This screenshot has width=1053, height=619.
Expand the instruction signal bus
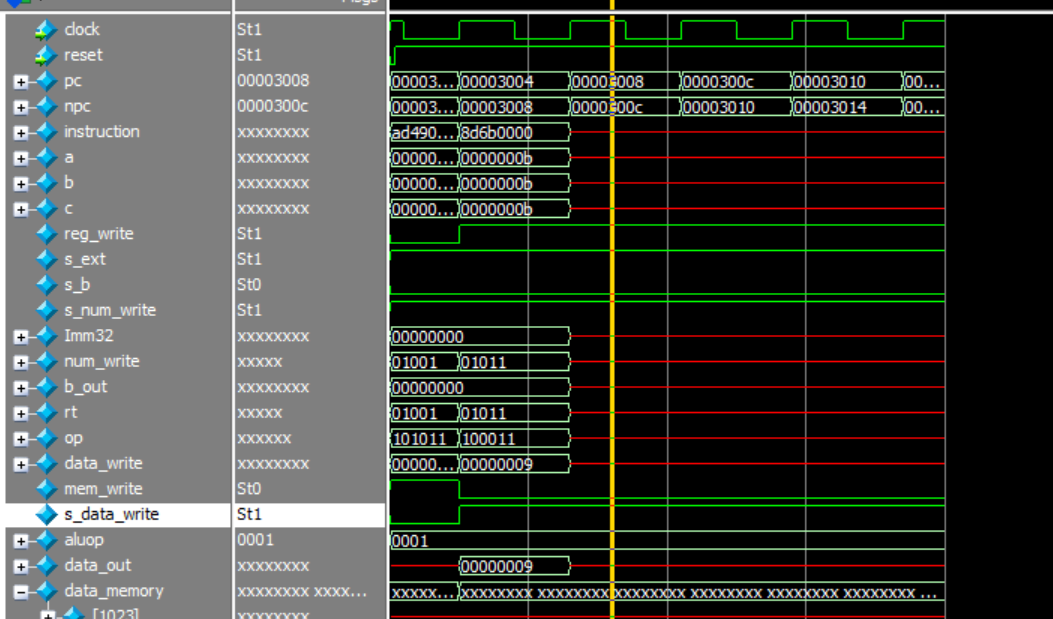click(21, 133)
